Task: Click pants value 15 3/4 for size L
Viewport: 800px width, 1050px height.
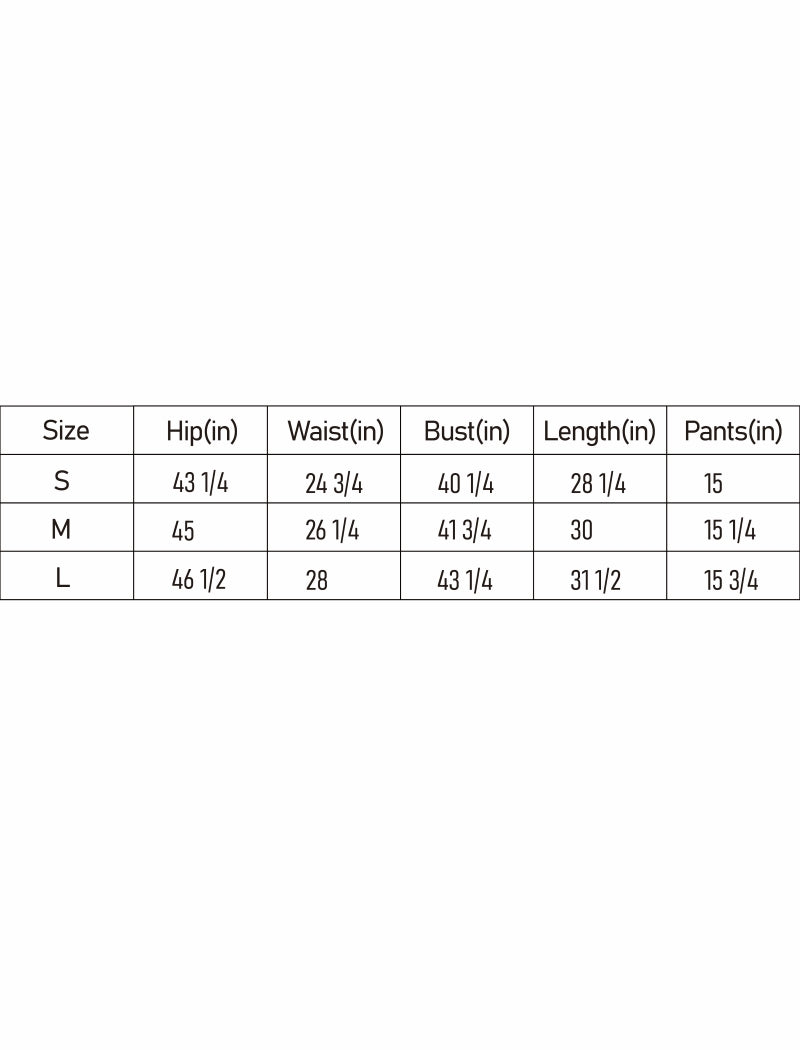Action: coord(731,580)
